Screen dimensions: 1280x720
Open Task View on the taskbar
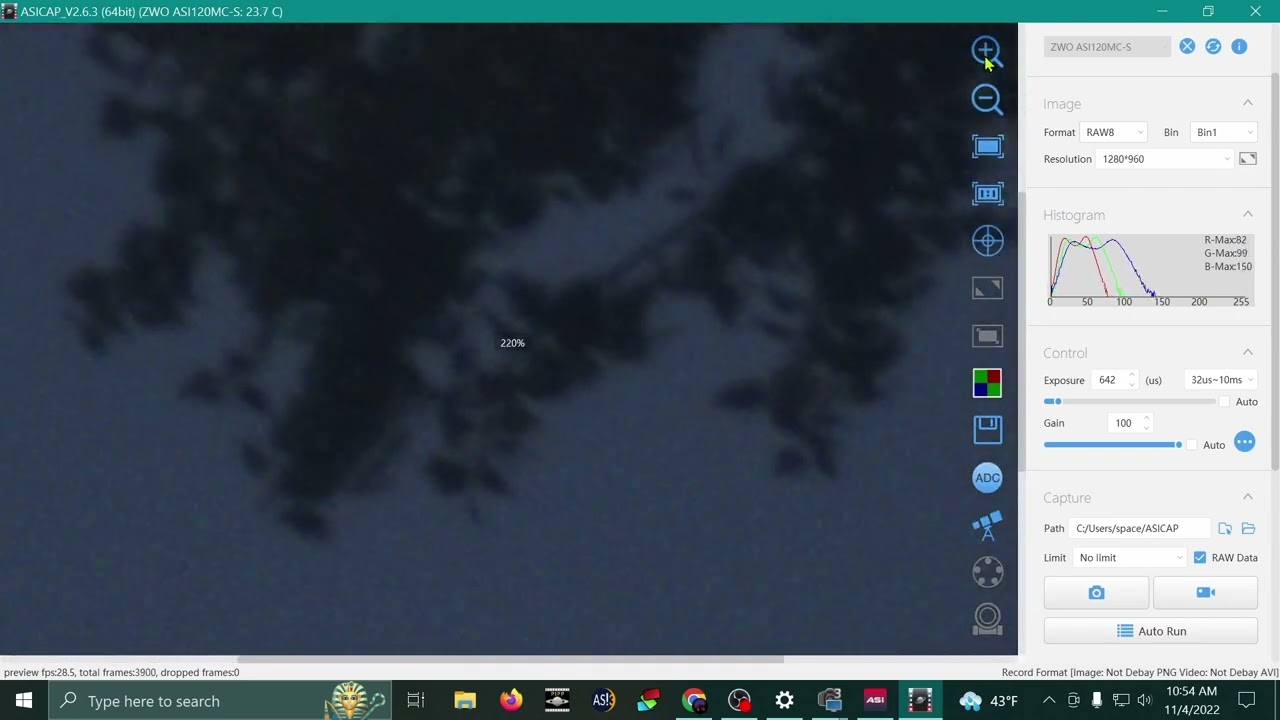(416, 701)
